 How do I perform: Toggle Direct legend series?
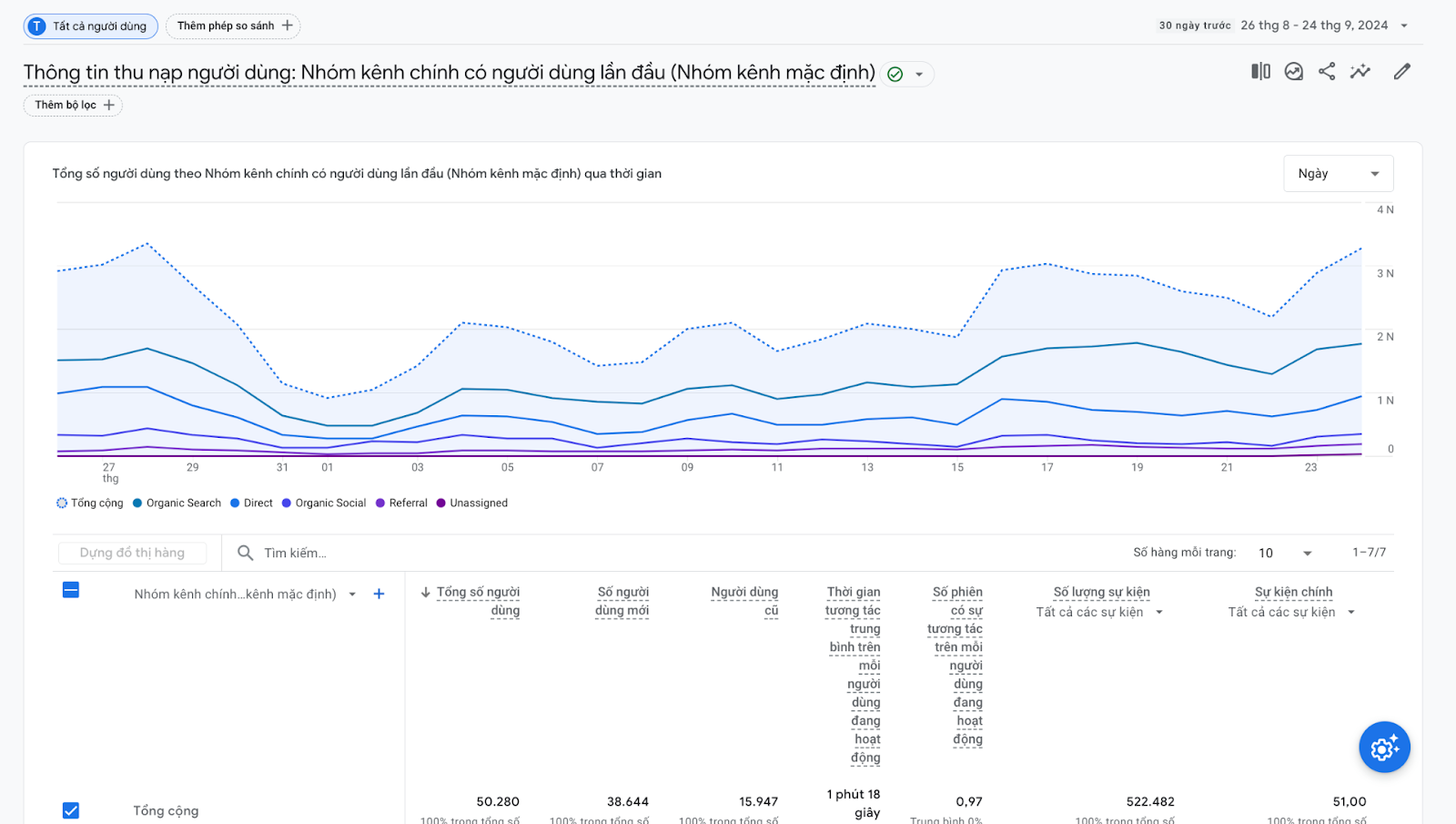(251, 503)
